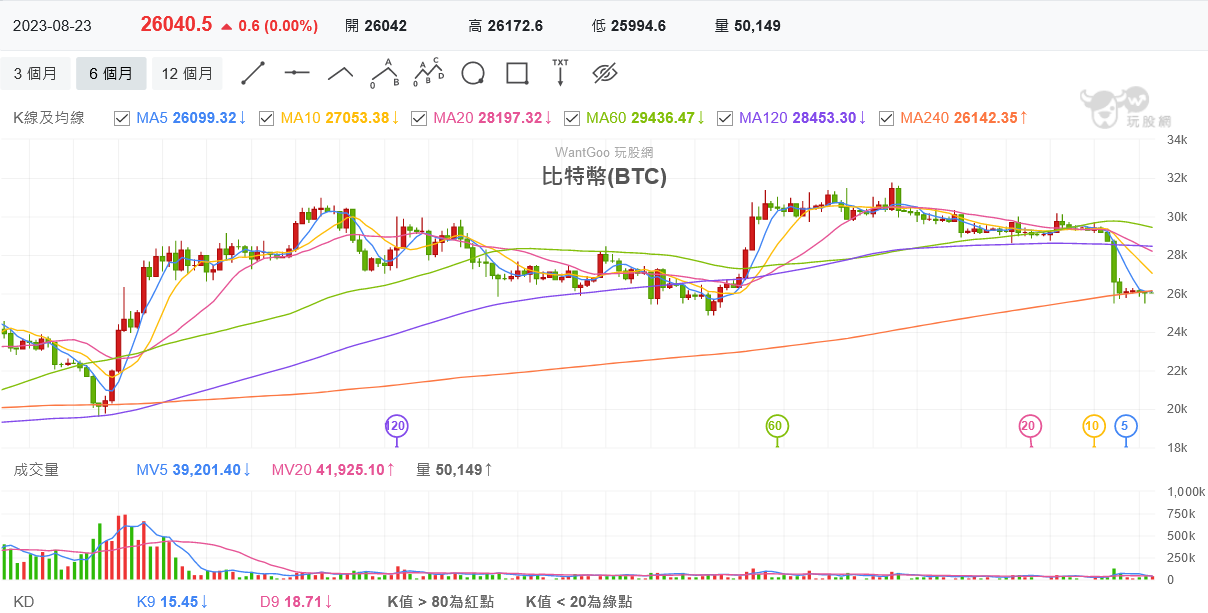Screen dimensions: 1208x613
Task: Select the 6 個月 time range button
Action: click(x=111, y=73)
